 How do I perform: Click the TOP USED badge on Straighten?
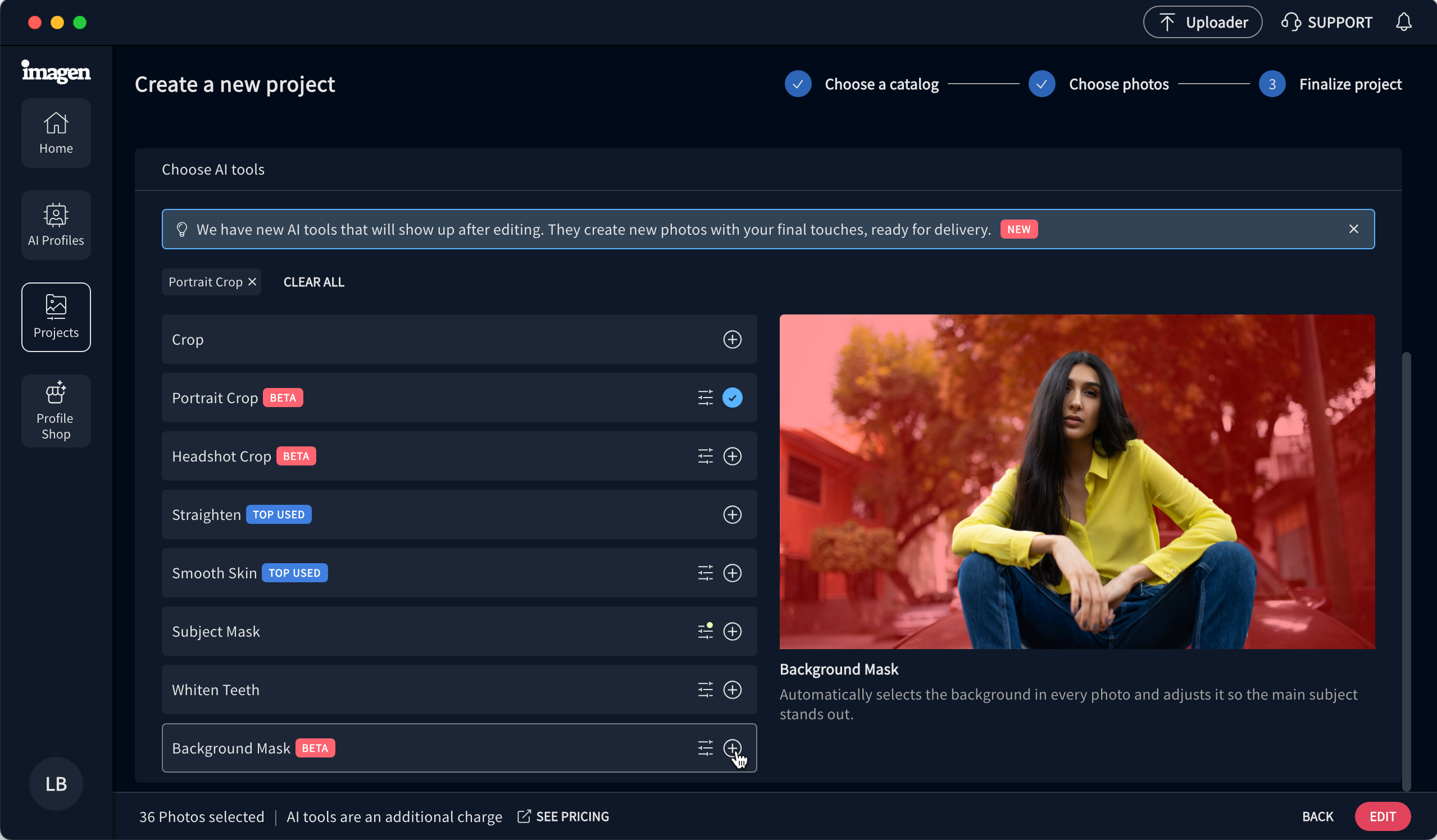[x=278, y=514]
